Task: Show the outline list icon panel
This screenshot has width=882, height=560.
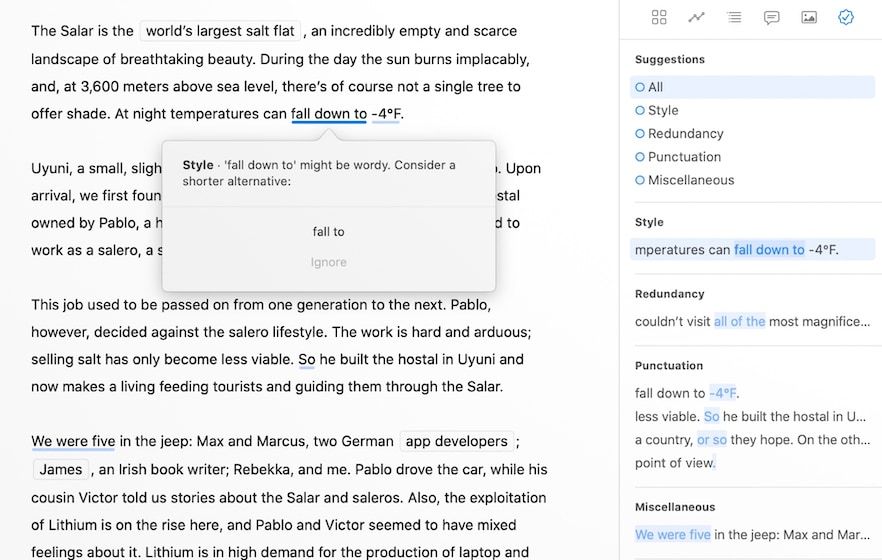Action: point(734,17)
